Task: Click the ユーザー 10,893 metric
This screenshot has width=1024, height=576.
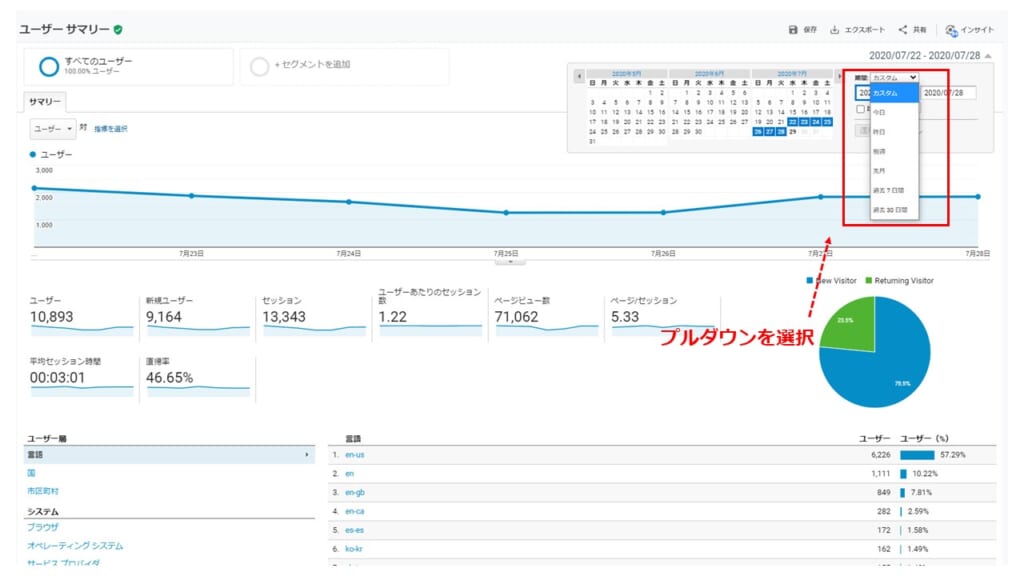Action: [x=81, y=316]
